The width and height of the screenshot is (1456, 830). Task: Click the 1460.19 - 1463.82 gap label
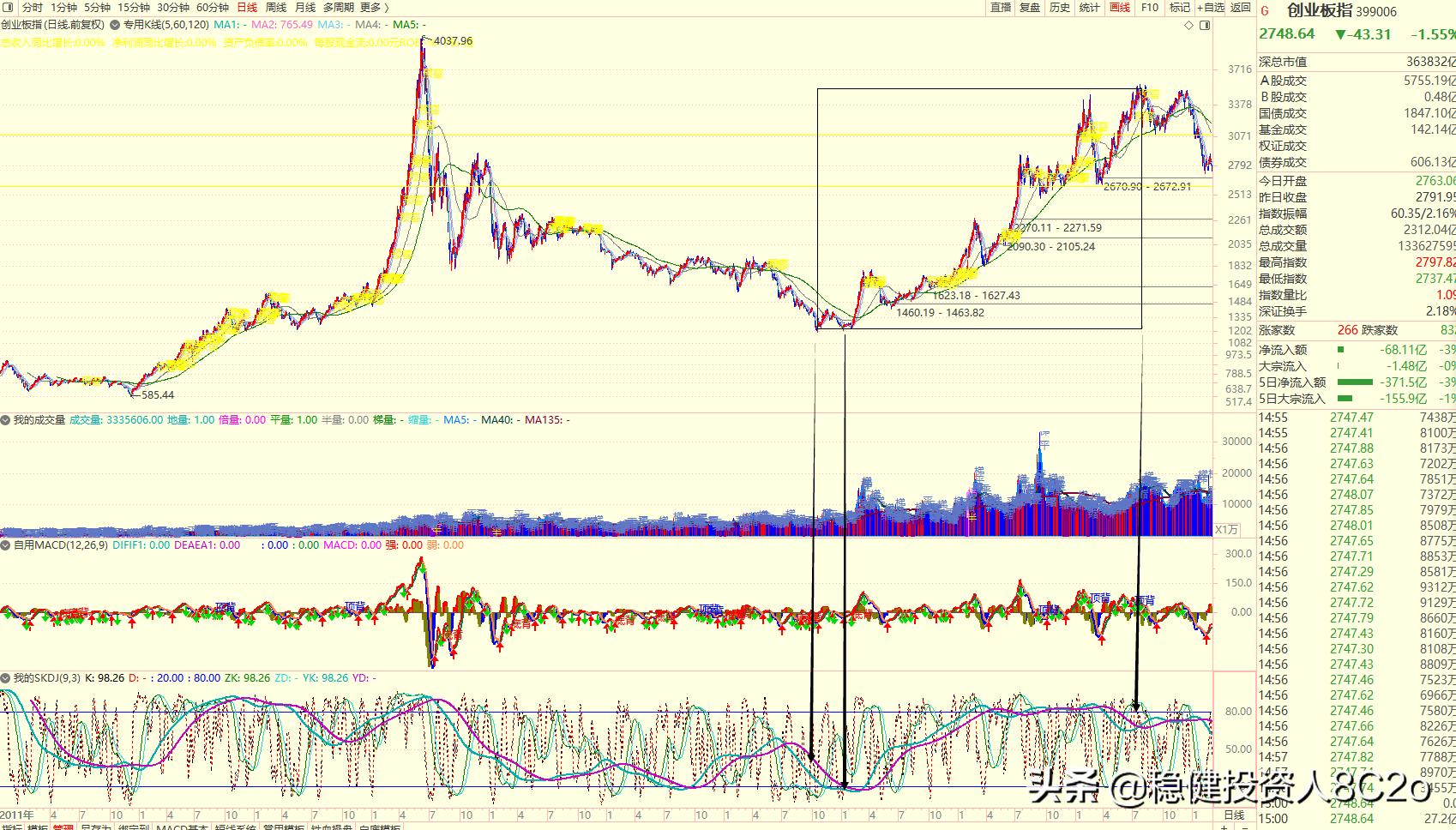coord(941,312)
